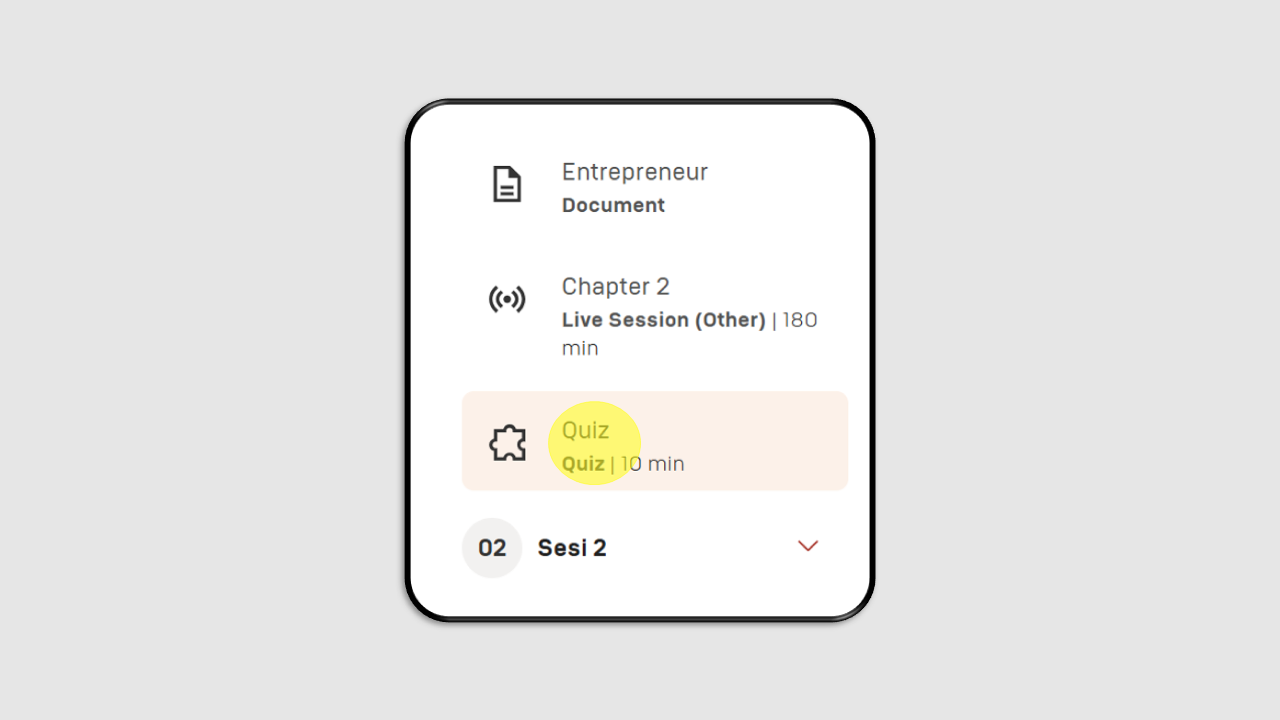Image resolution: width=1280 pixels, height=720 pixels.
Task: Click the 02 circular session badge
Action: [x=492, y=548]
